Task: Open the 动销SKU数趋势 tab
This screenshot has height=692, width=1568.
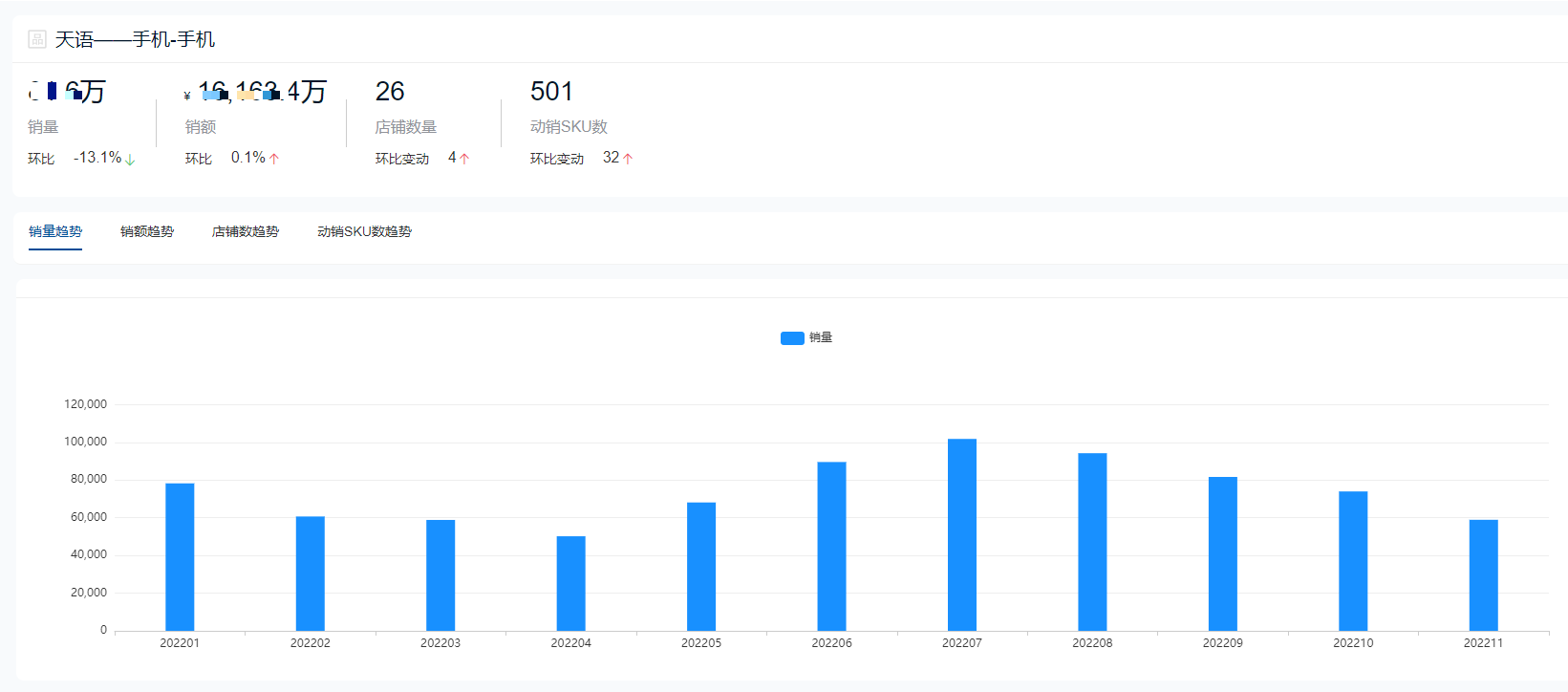Action: (364, 231)
